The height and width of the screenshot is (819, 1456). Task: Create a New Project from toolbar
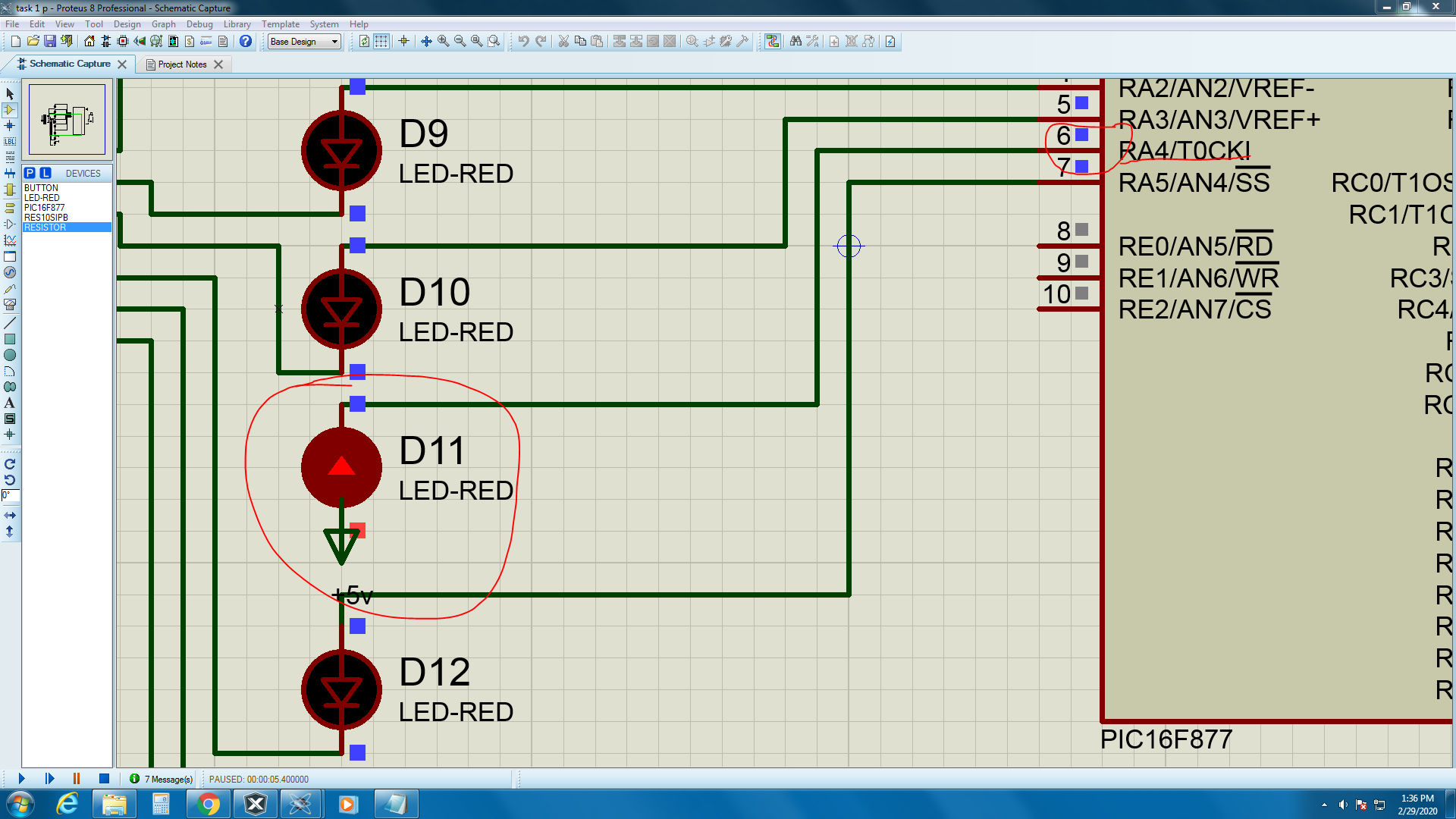pos(15,41)
